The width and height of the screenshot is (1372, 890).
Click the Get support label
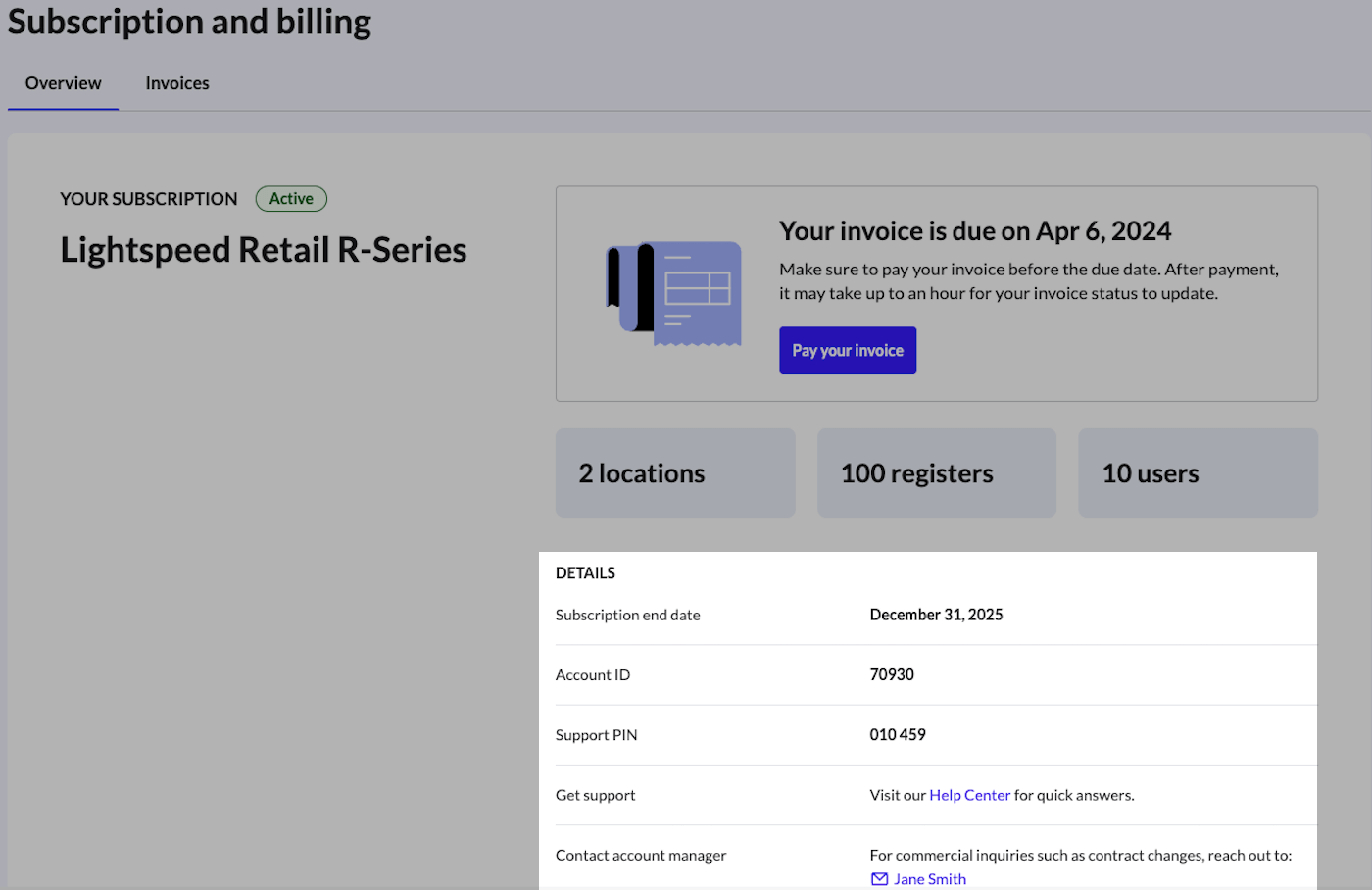(x=595, y=795)
